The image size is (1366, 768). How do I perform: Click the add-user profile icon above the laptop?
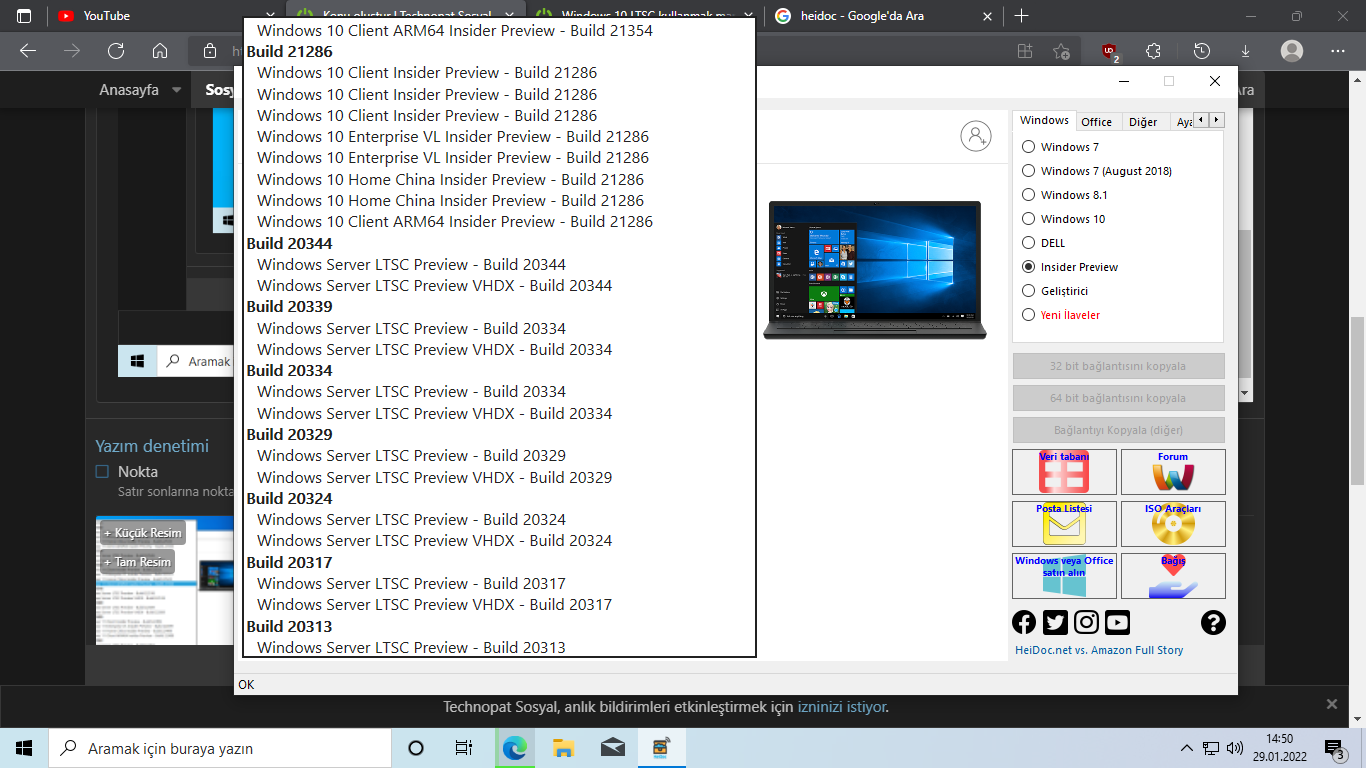tap(975, 136)
